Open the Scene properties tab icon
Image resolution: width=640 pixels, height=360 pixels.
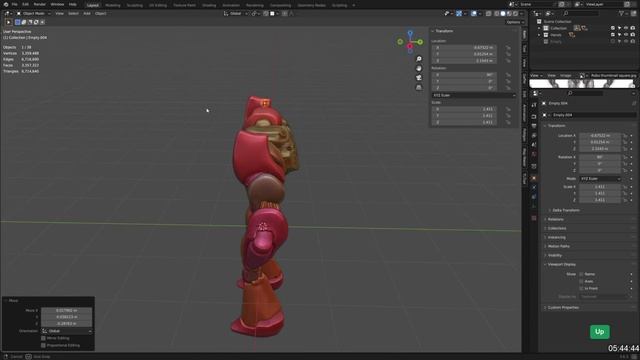coord(534,144)
